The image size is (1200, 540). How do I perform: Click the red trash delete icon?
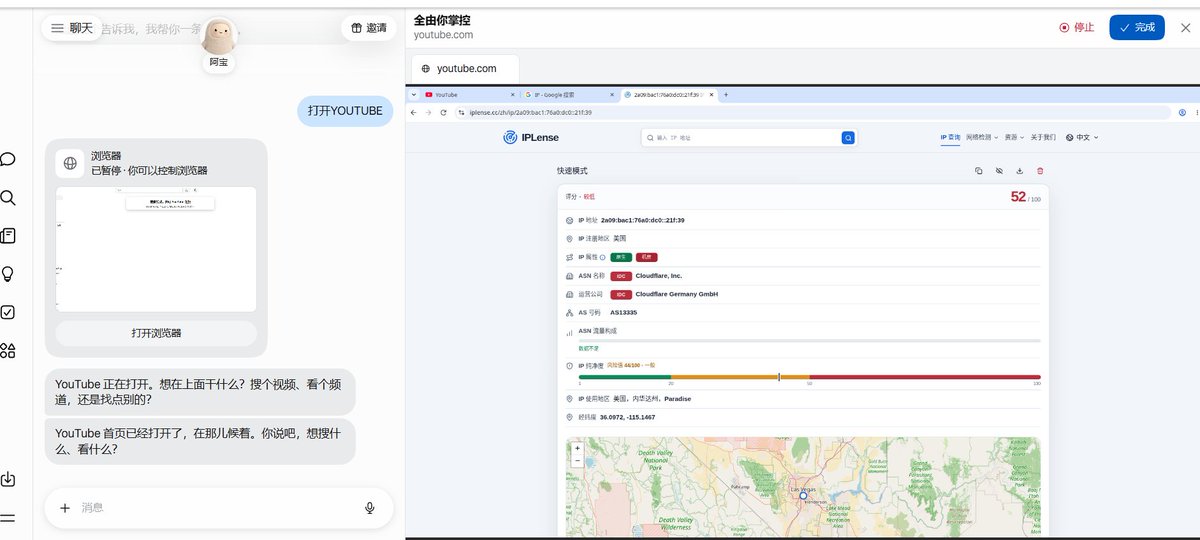(x=1040, y=171)
